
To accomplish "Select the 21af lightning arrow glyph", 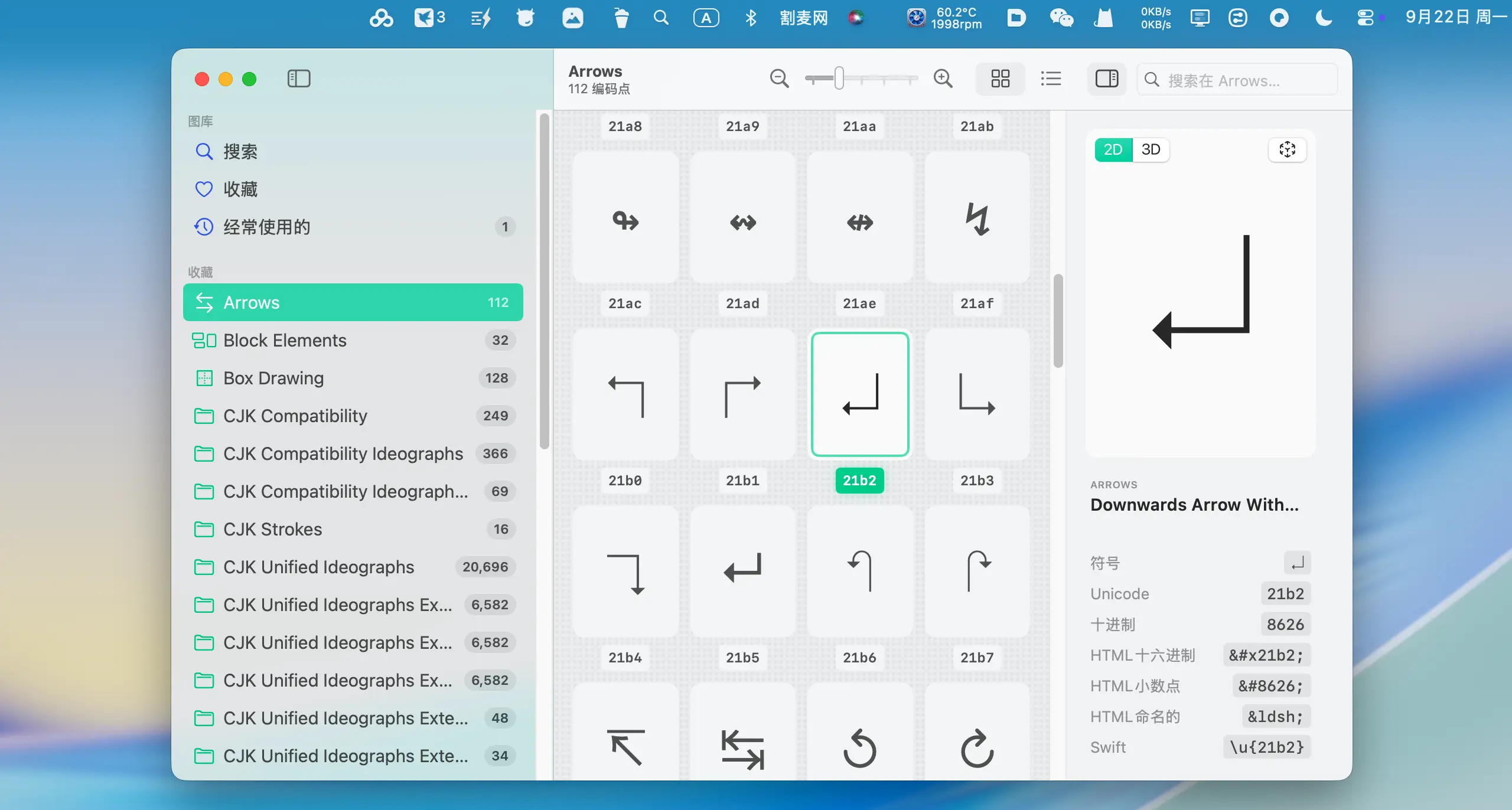I will [x=977, y=218].
